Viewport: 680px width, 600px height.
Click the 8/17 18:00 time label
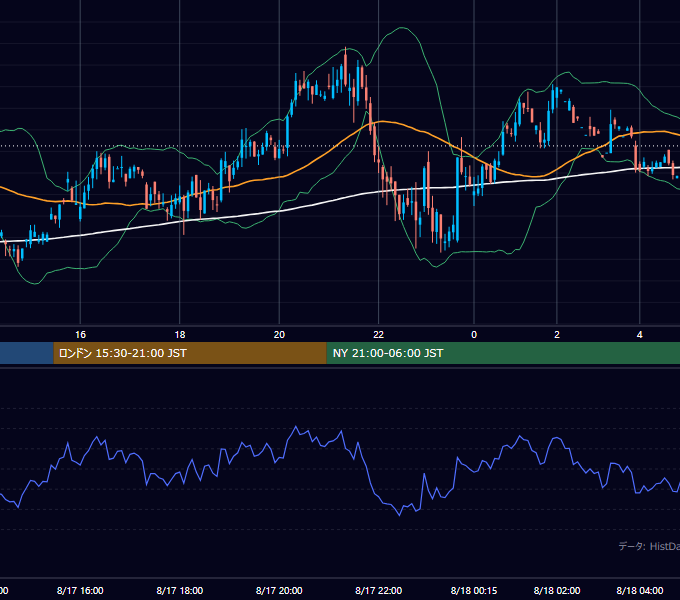click(x=180, y=590)
